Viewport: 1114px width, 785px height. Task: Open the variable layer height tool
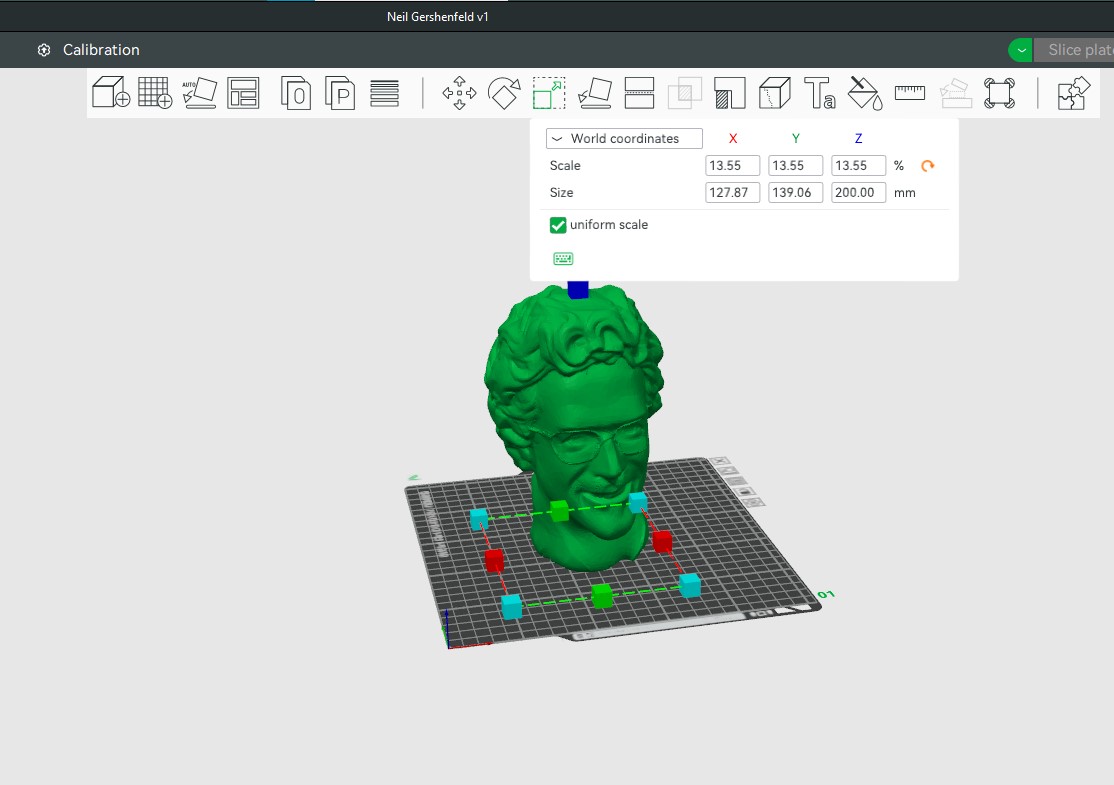pos(384,93)
